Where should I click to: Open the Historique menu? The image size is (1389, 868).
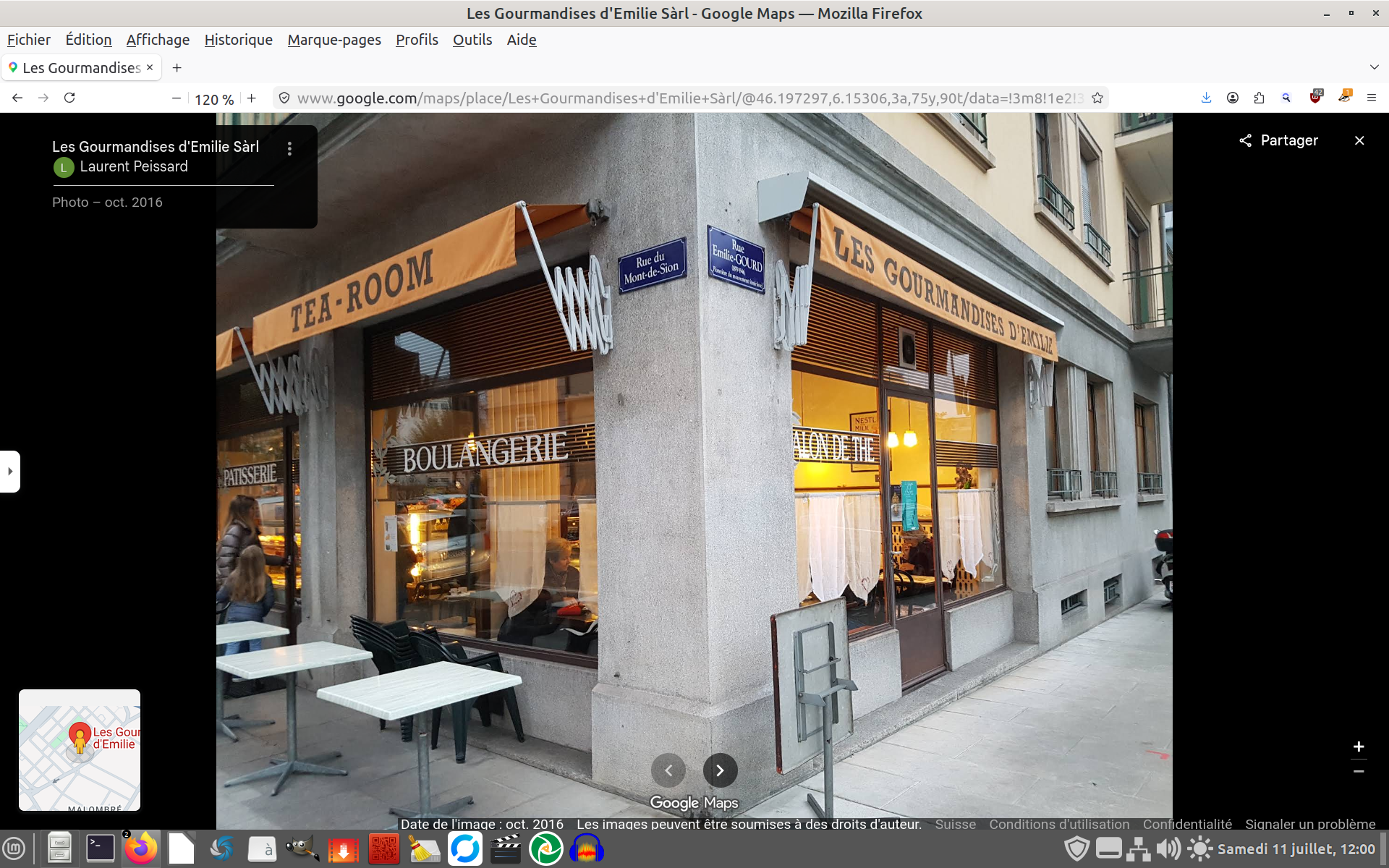pos(239,40)
